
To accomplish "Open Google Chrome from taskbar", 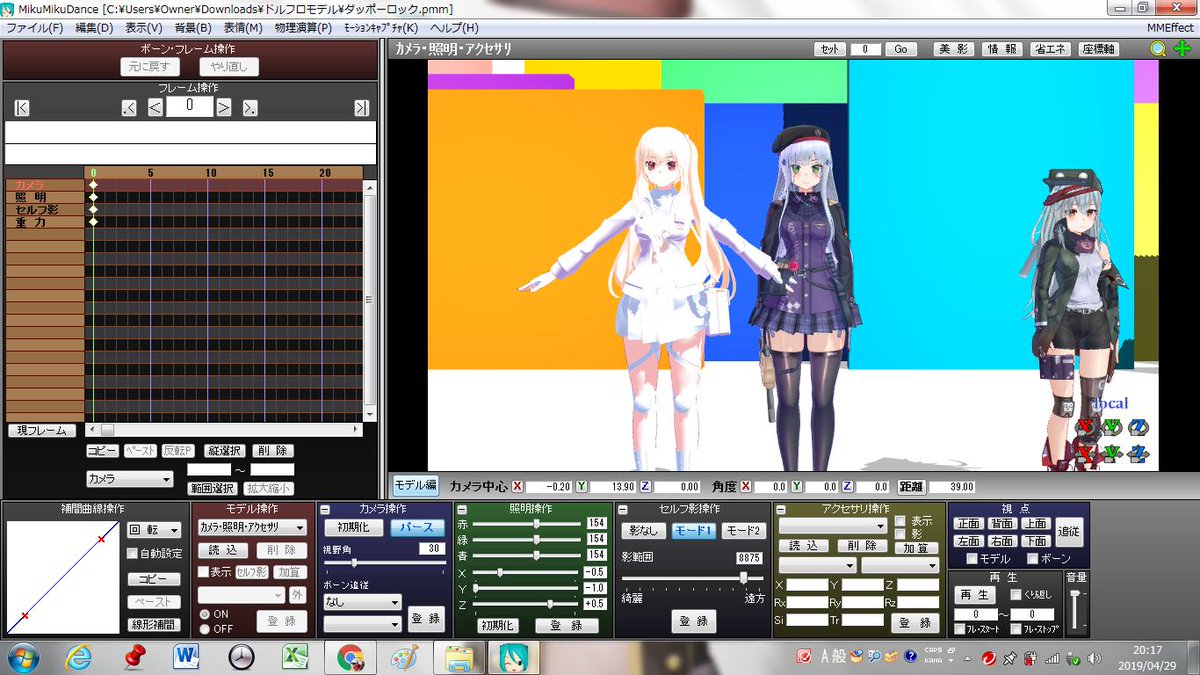I will click(x=349, y=657).
